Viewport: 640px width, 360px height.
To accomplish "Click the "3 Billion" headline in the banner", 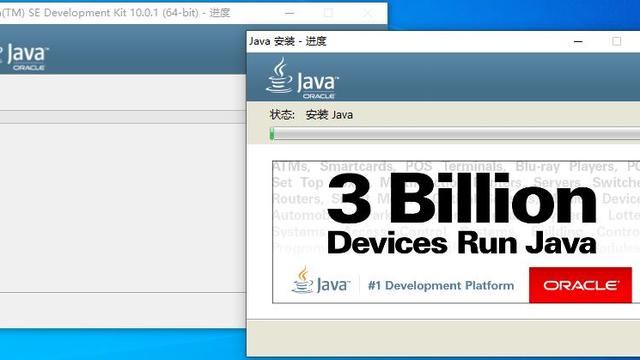I will (462, 198).
